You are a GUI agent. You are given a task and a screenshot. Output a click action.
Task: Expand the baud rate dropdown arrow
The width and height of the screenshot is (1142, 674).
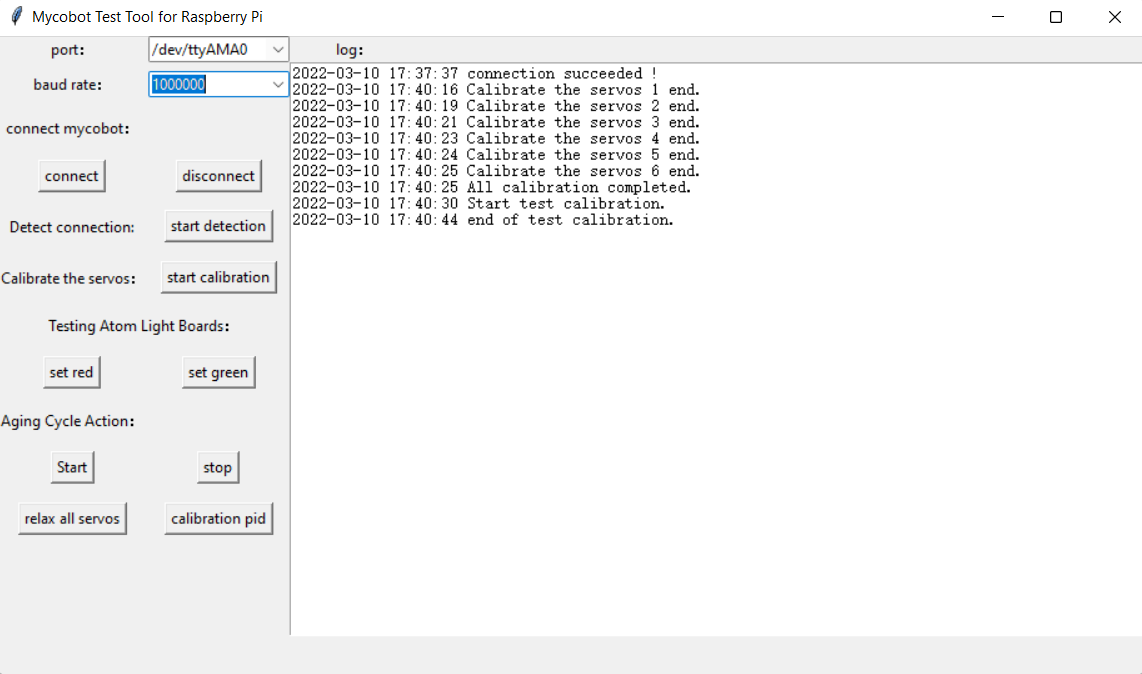click(x=277, y=85)
